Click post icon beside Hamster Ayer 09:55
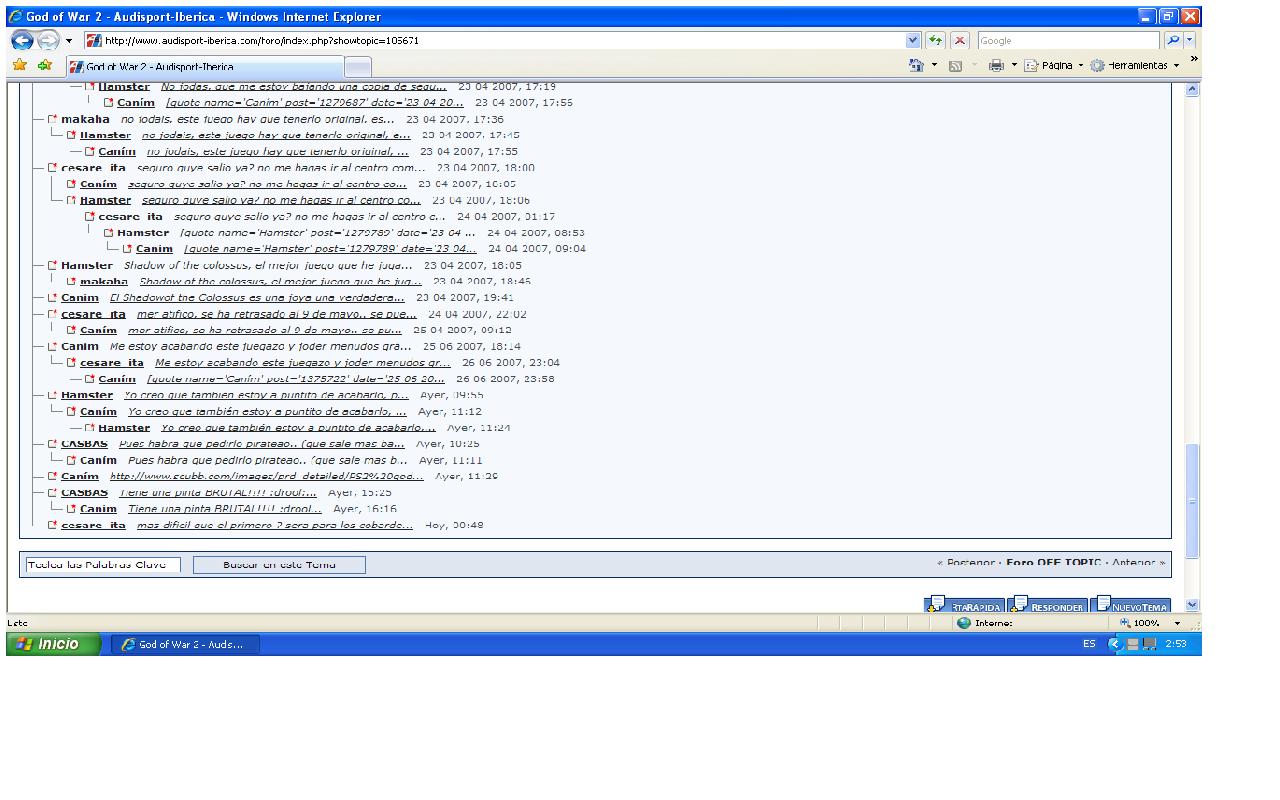 (x=53, y=395)
